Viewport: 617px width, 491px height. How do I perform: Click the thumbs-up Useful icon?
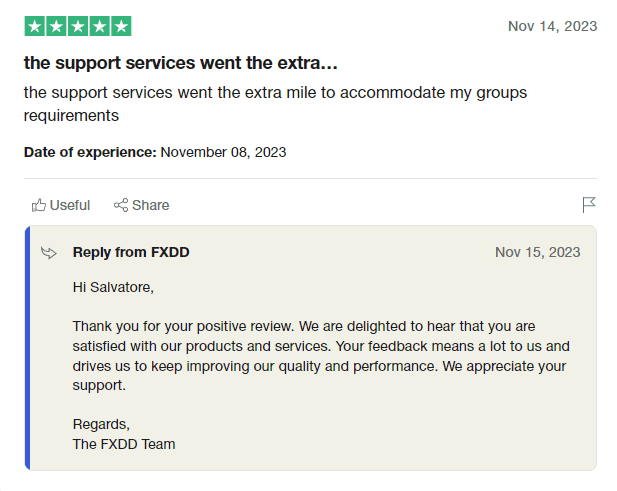[x=39, y=205]
